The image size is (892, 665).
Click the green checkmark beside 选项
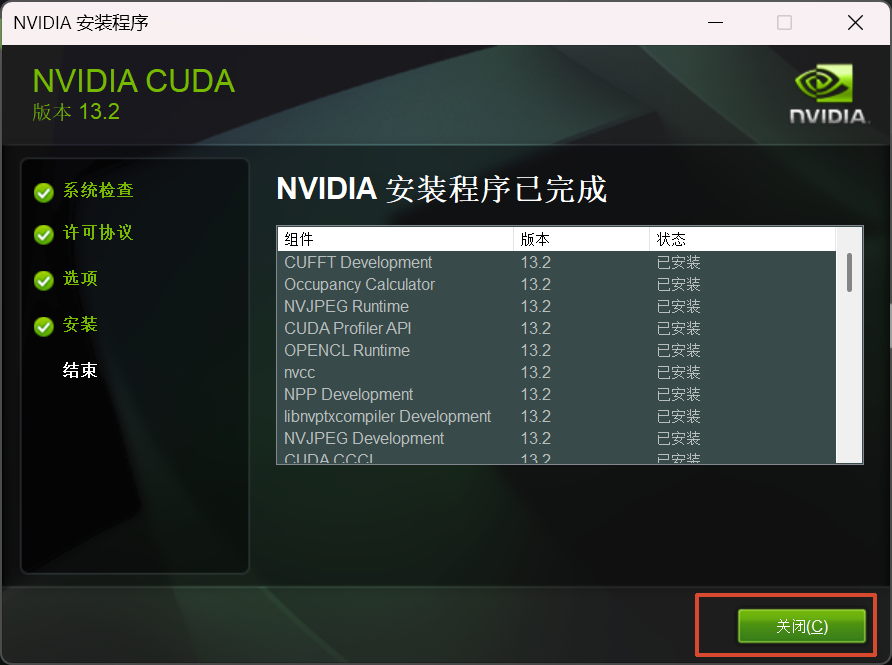pos(43,280)
